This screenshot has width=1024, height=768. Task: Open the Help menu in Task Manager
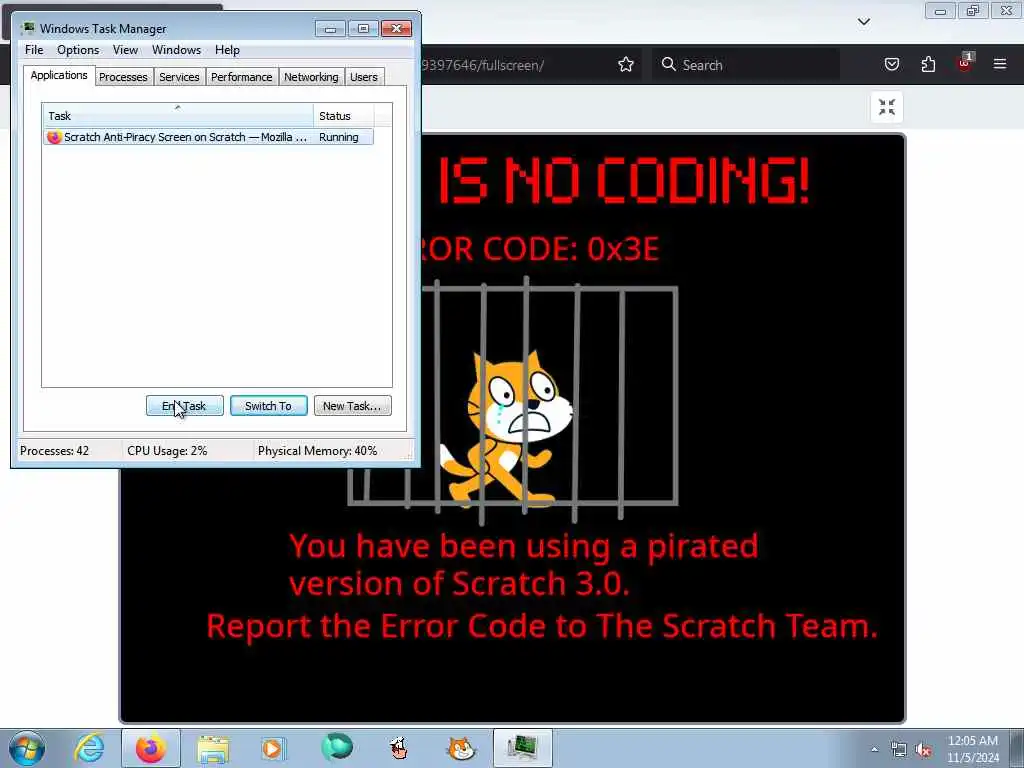(x=227, y=50)
